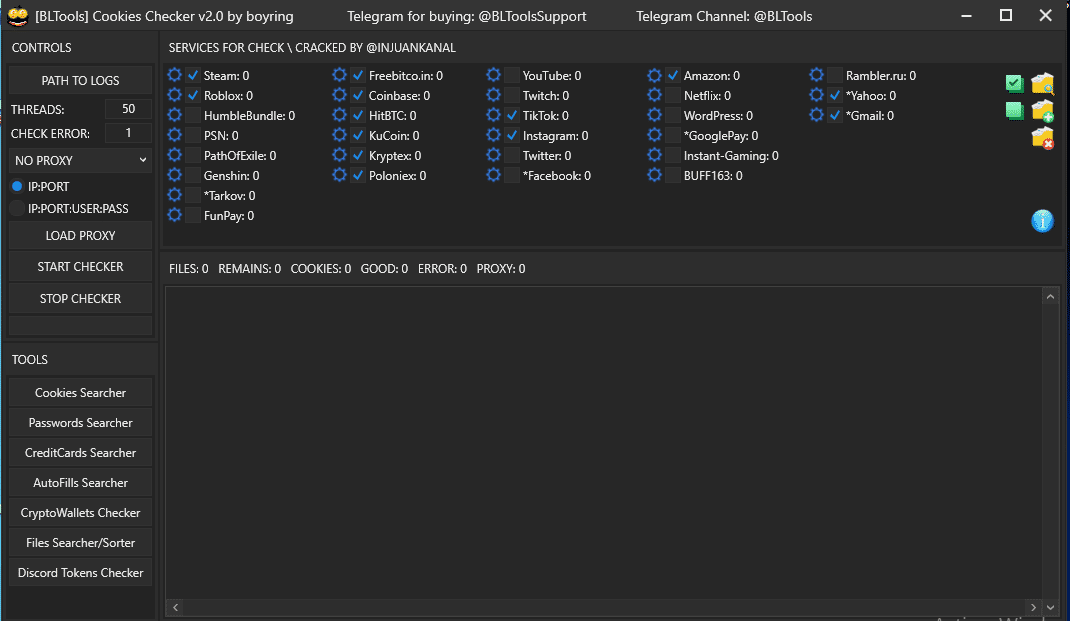1070x621 pixels.
Task: Click the gear icon next to KuCoin
Action: click(x=339, y=135)
